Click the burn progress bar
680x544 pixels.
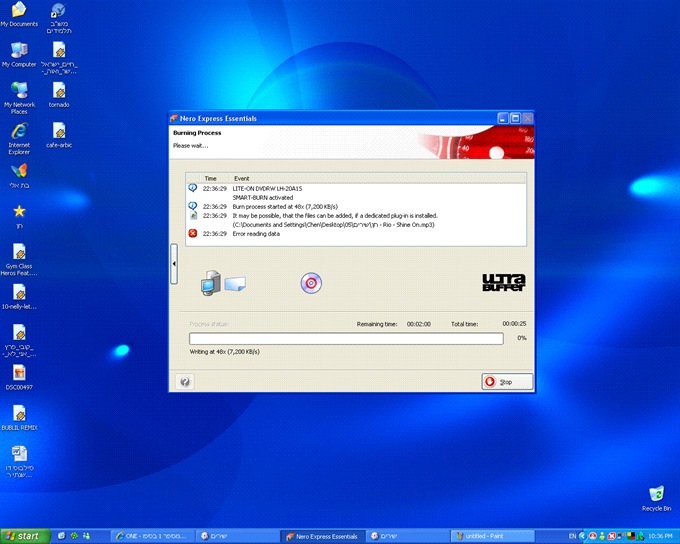click(x=345, y=339)
